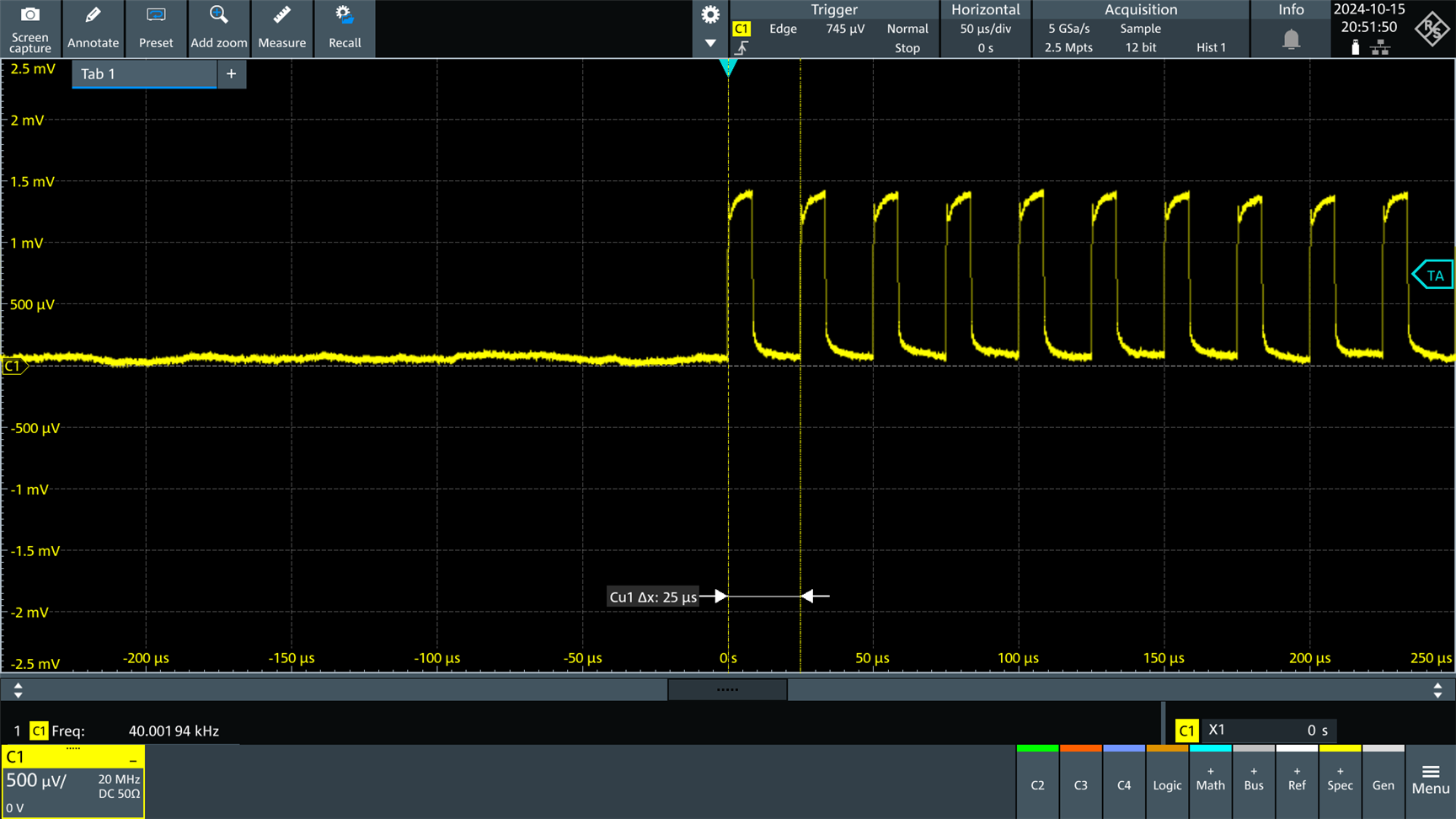1456x819 pixels.
Task: Open the Gen generator button
Action: tap(1384, 781)
